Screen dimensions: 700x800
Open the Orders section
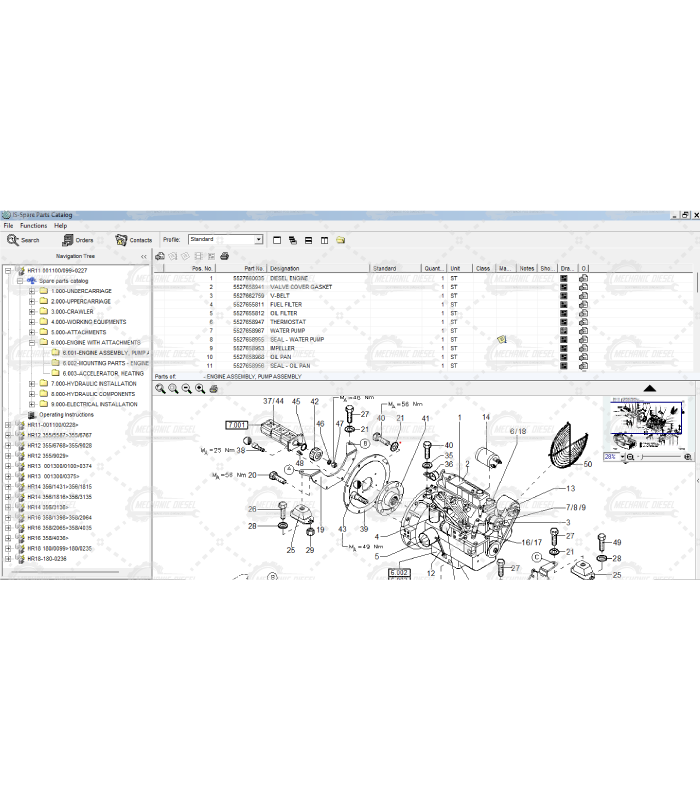[67, 240]
